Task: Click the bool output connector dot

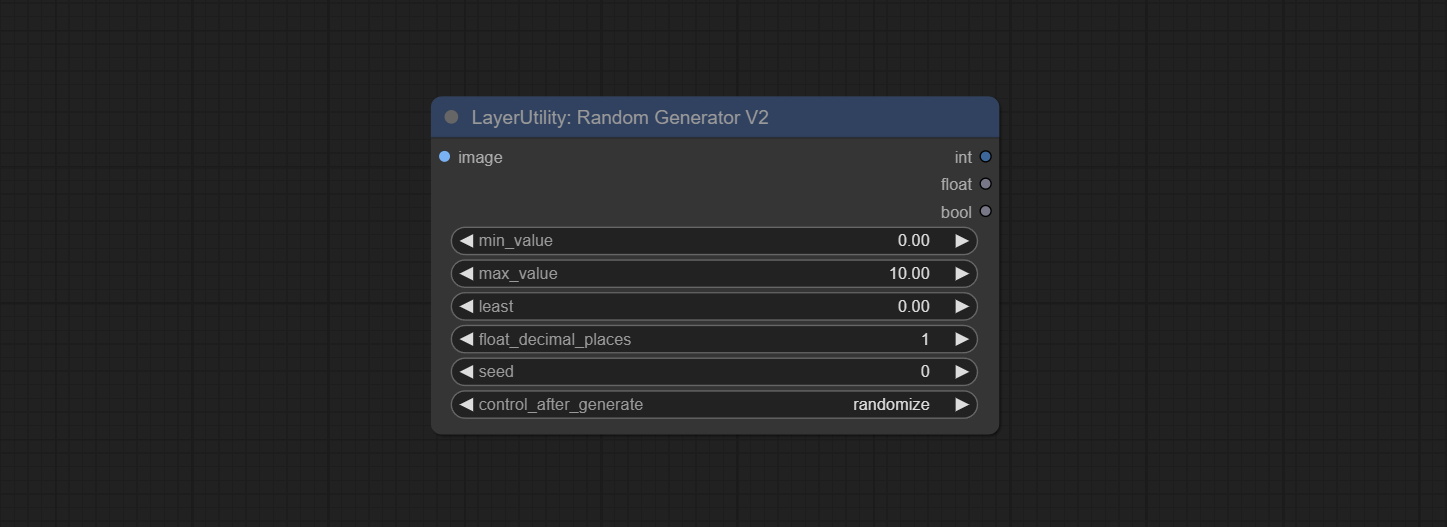Action: [x=985, y=211]
